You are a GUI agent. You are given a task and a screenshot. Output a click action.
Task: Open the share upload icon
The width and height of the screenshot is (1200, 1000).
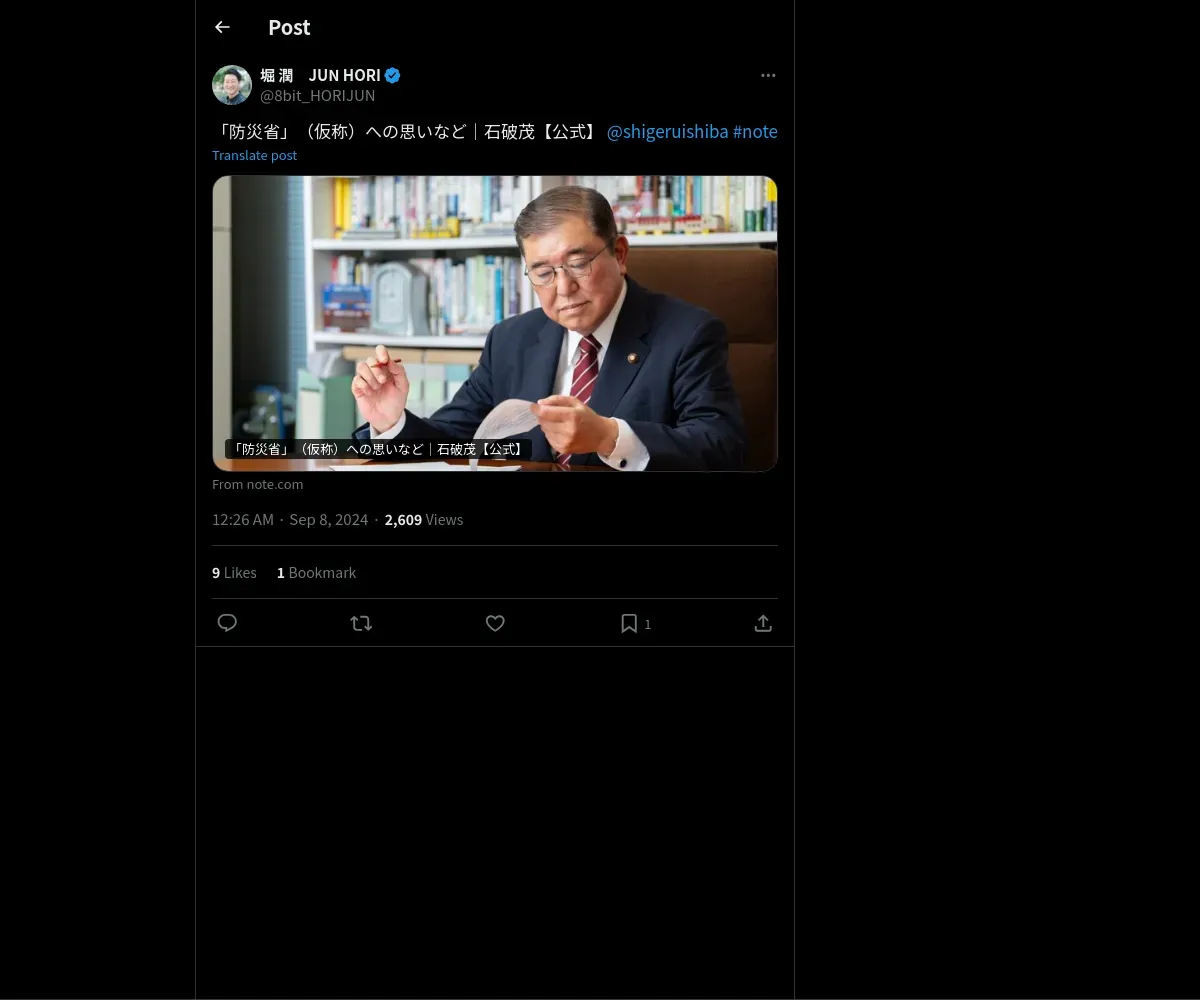click(763, 623)
